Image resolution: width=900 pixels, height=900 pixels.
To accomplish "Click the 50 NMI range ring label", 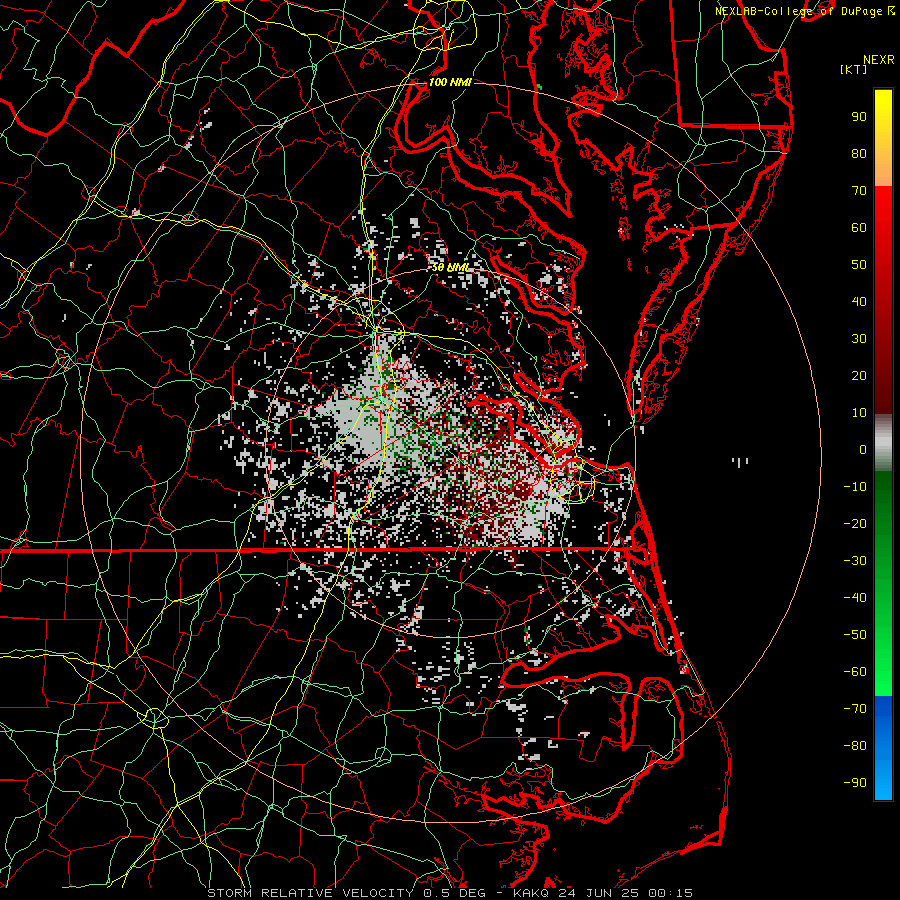I will [450, 267].
